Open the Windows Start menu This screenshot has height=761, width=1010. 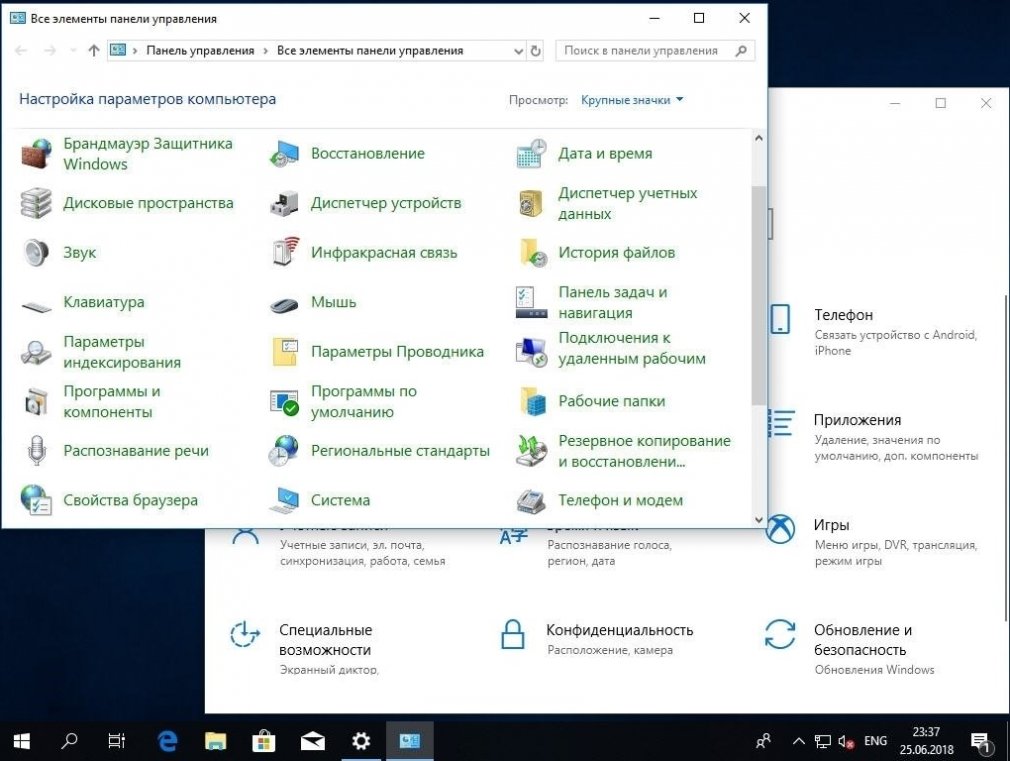(x=21, y=741)
